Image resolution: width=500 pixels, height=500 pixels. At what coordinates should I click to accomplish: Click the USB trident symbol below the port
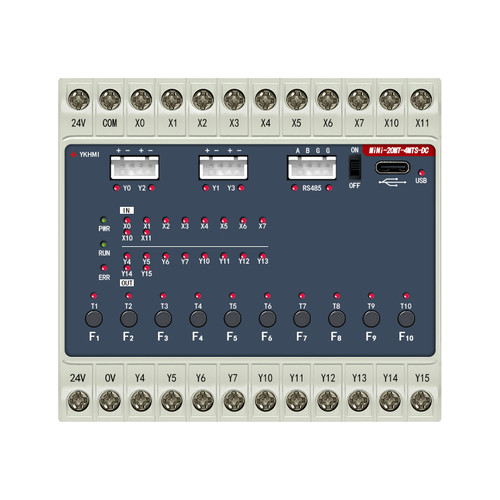392,182
